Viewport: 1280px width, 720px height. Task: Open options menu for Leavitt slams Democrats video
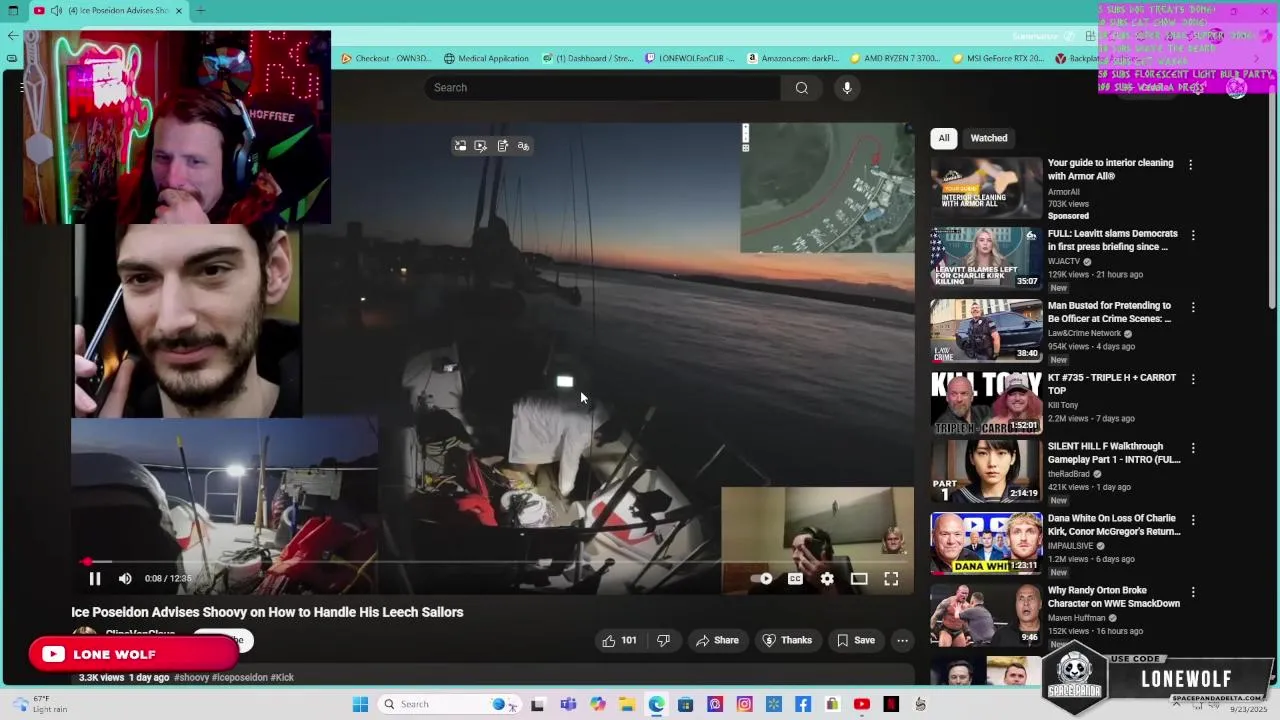coord(1192,235)
